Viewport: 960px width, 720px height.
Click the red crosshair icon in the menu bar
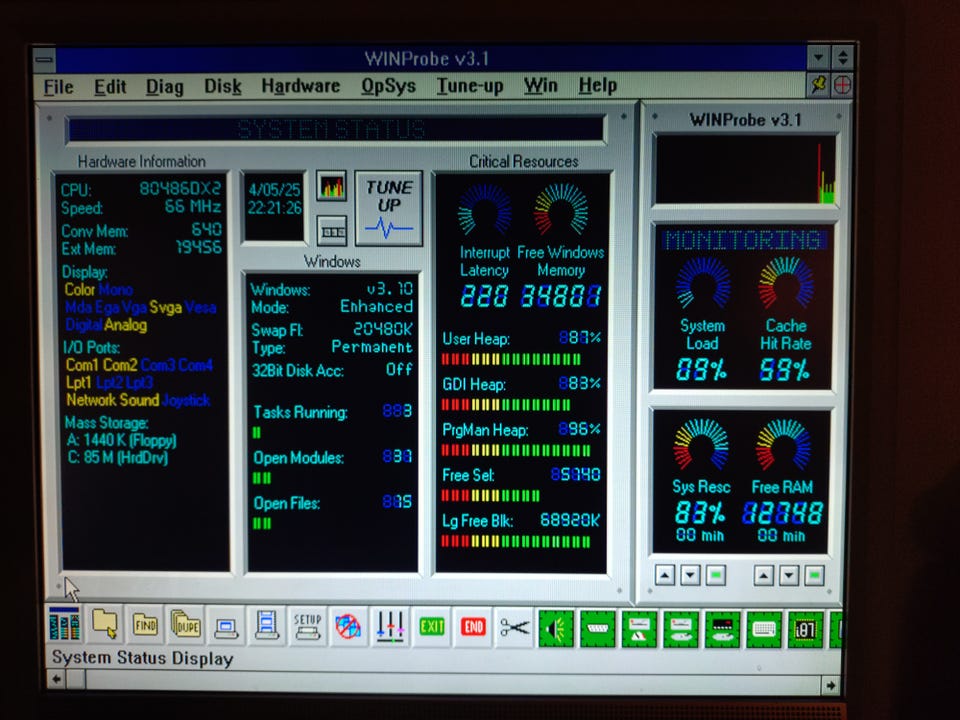[842, 84]
